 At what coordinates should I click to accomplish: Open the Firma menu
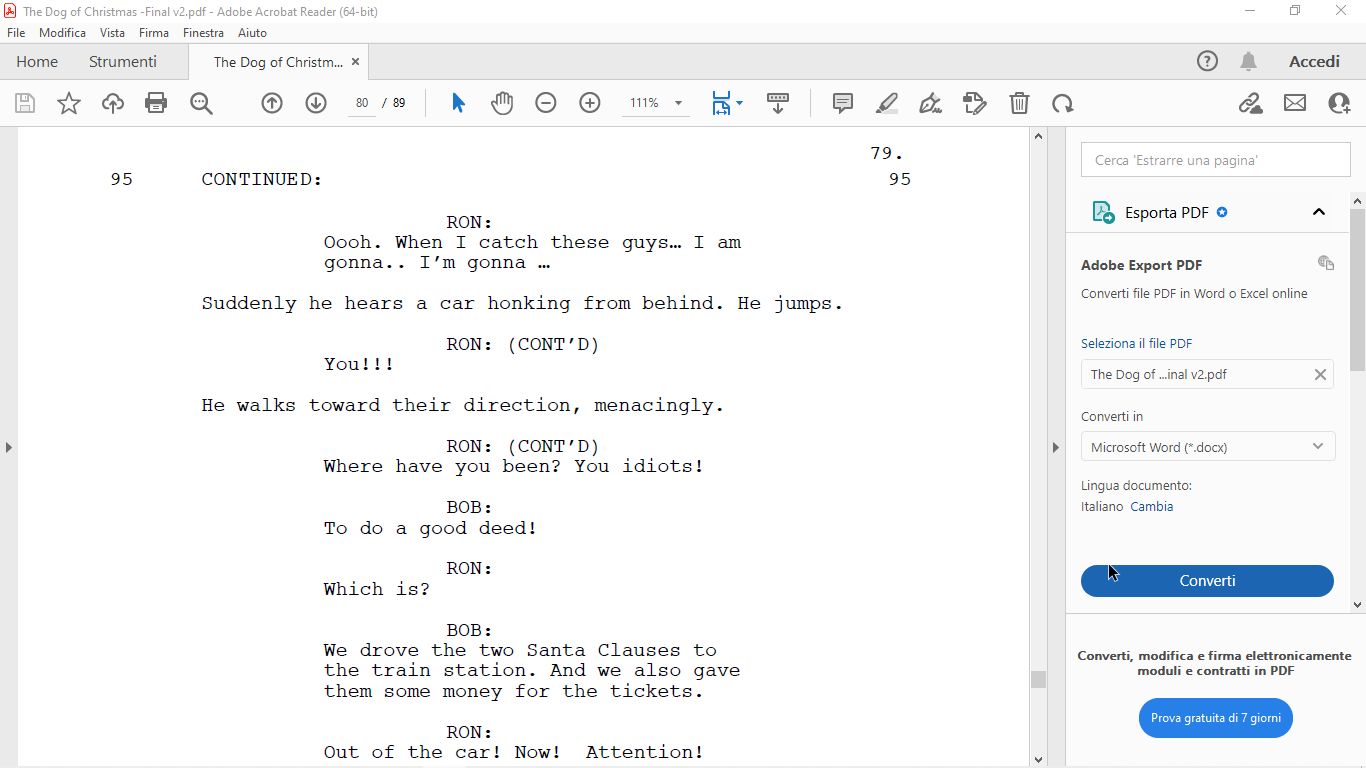(x=154, y=32)
